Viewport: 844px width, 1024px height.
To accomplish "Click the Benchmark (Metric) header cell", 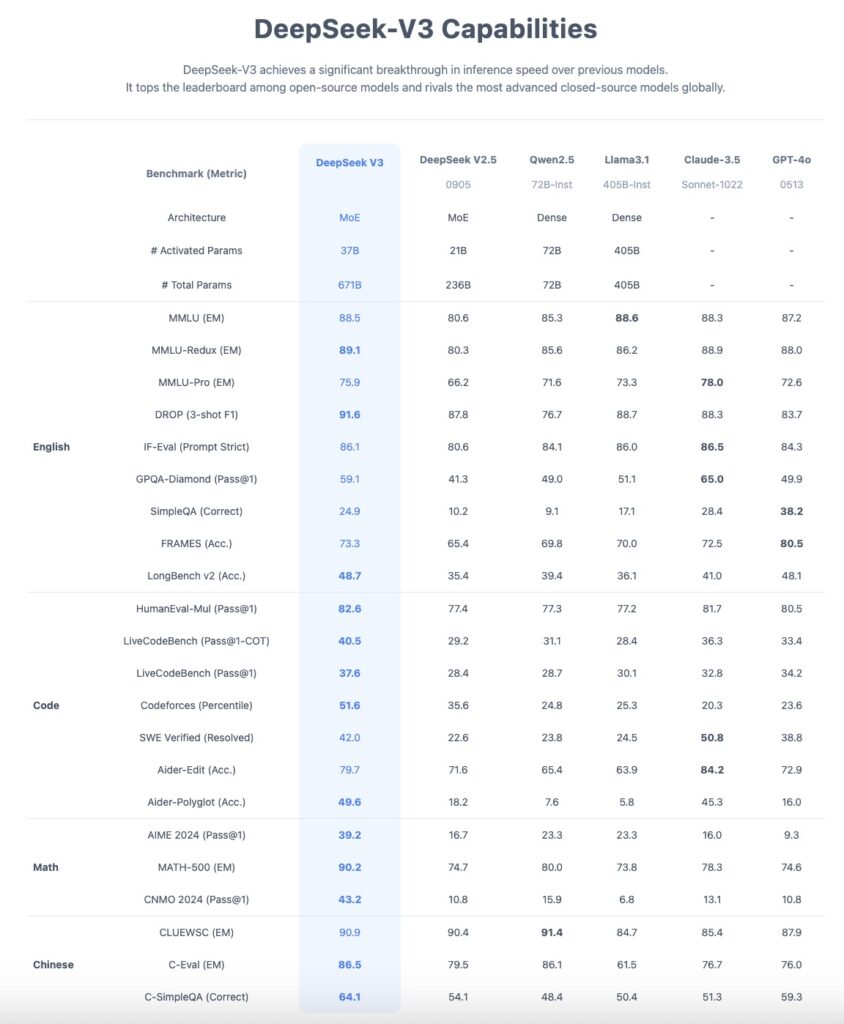I will 196,174.
